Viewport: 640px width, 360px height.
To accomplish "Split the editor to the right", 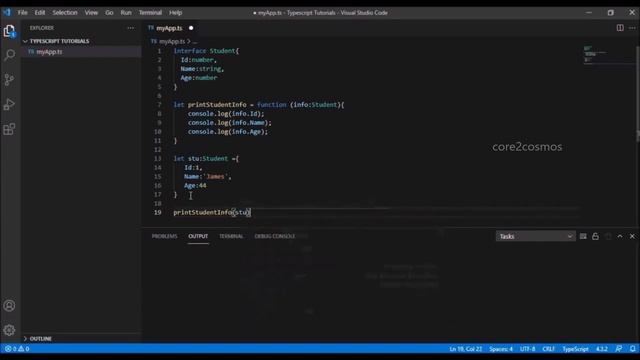I will (x=620, y=28).
